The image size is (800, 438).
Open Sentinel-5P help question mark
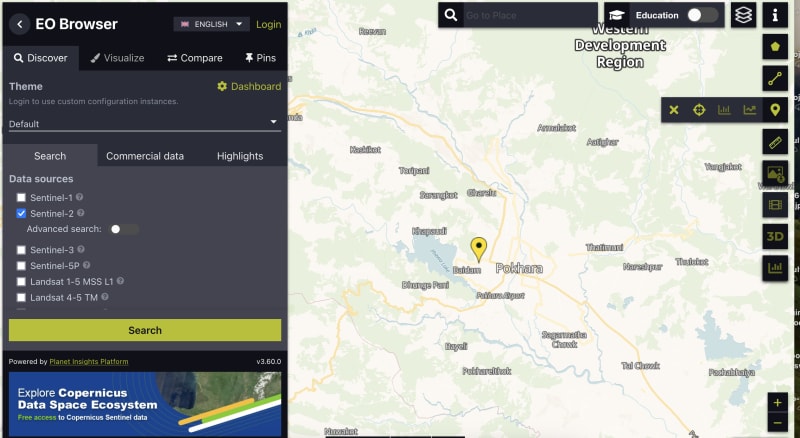(87, 265)
